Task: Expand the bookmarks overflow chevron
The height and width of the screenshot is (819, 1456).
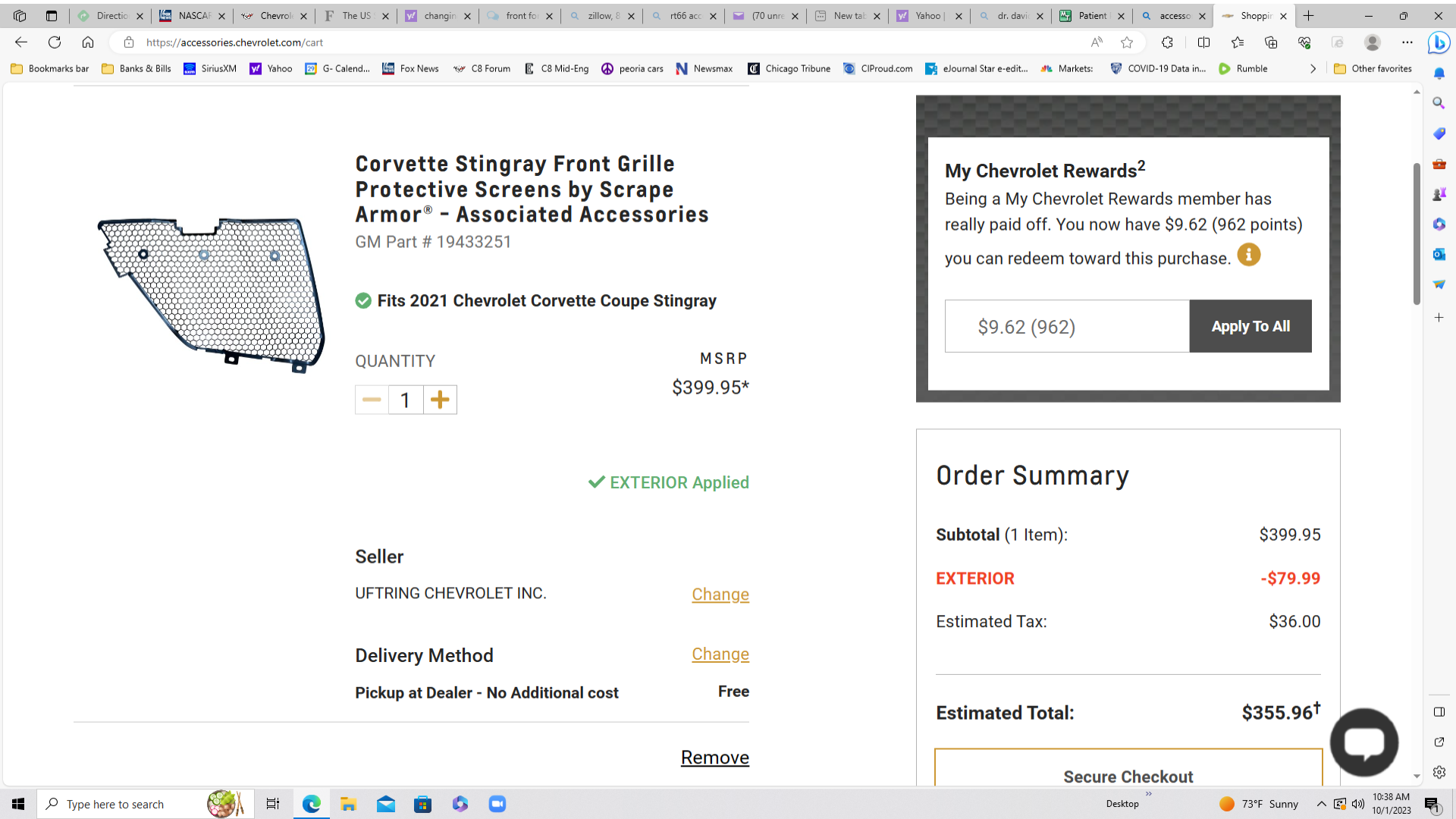Action: click(1313, 68)
